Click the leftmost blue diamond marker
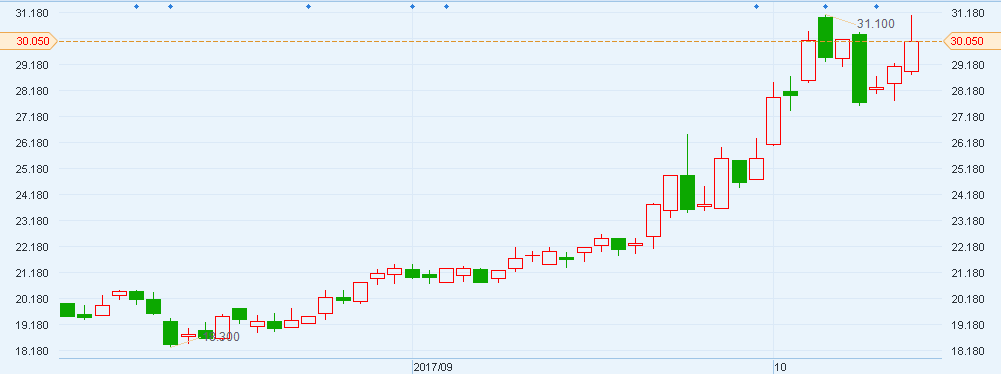The width and height of the screenshot is (1001, 374). (136, 6)
